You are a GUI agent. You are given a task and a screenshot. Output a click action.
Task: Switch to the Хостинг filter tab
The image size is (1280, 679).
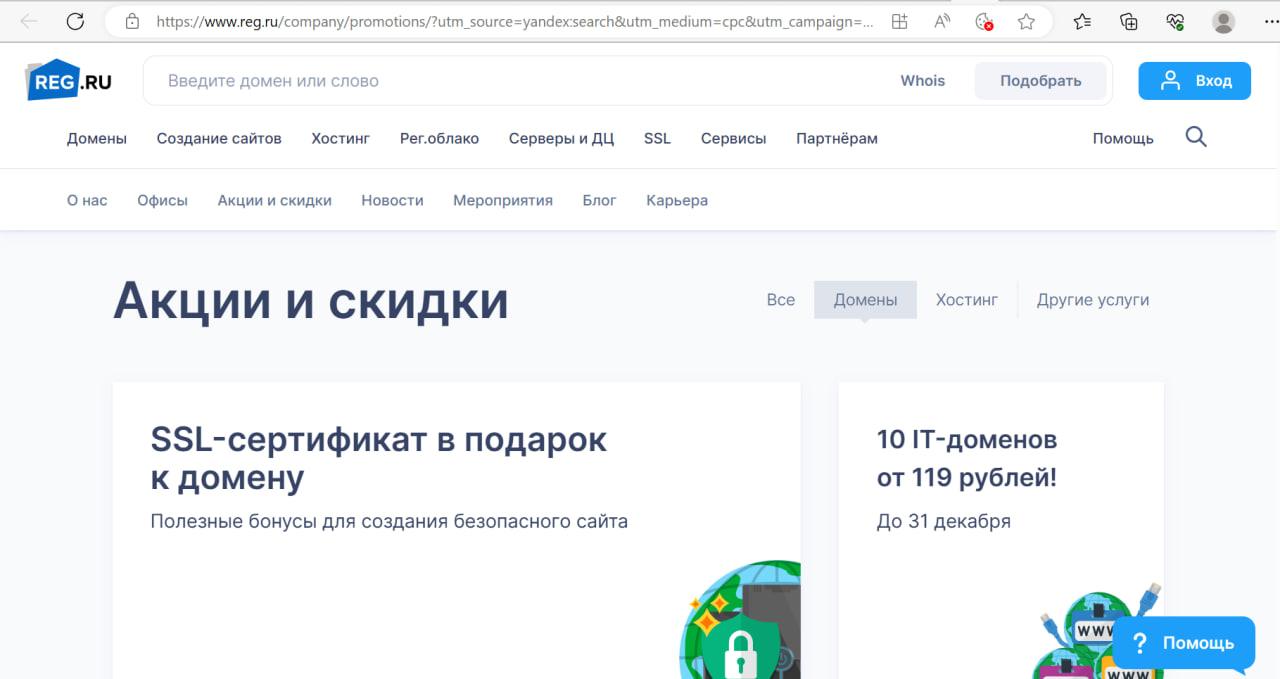tap(966, 299)
